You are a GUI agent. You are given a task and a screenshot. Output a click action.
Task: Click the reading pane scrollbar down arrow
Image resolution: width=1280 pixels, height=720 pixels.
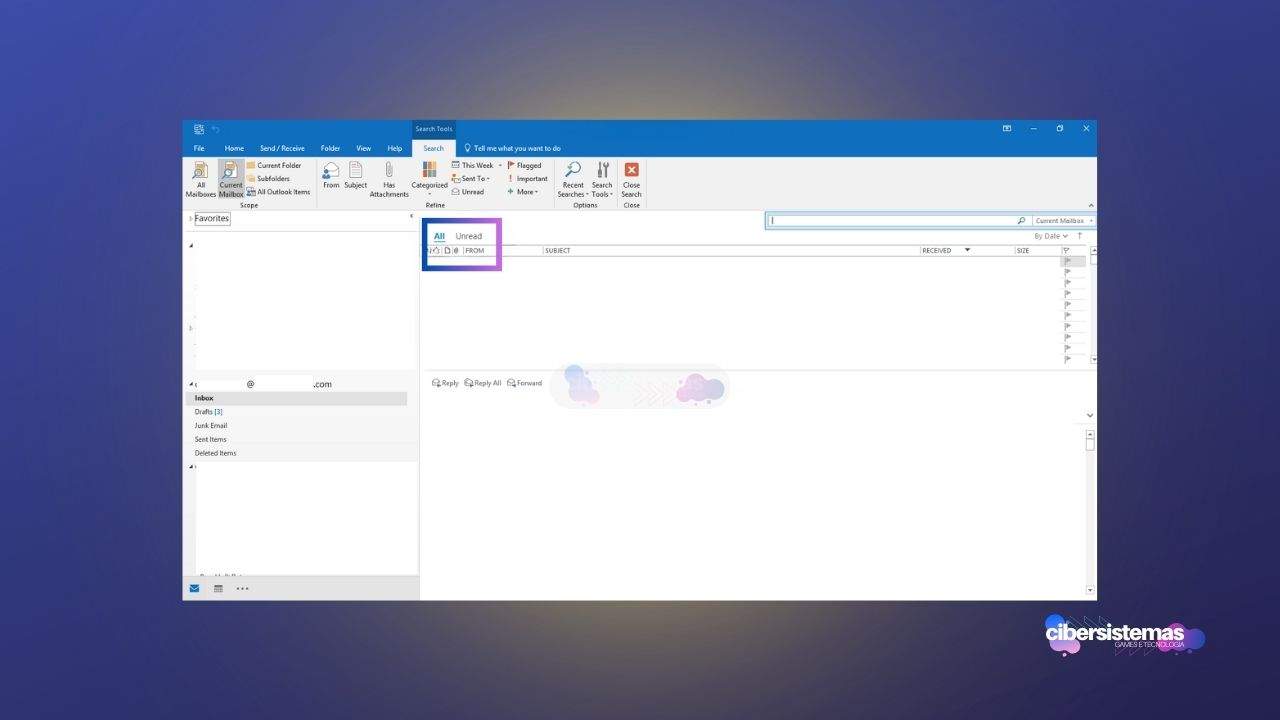click(x=1090, y=591)
